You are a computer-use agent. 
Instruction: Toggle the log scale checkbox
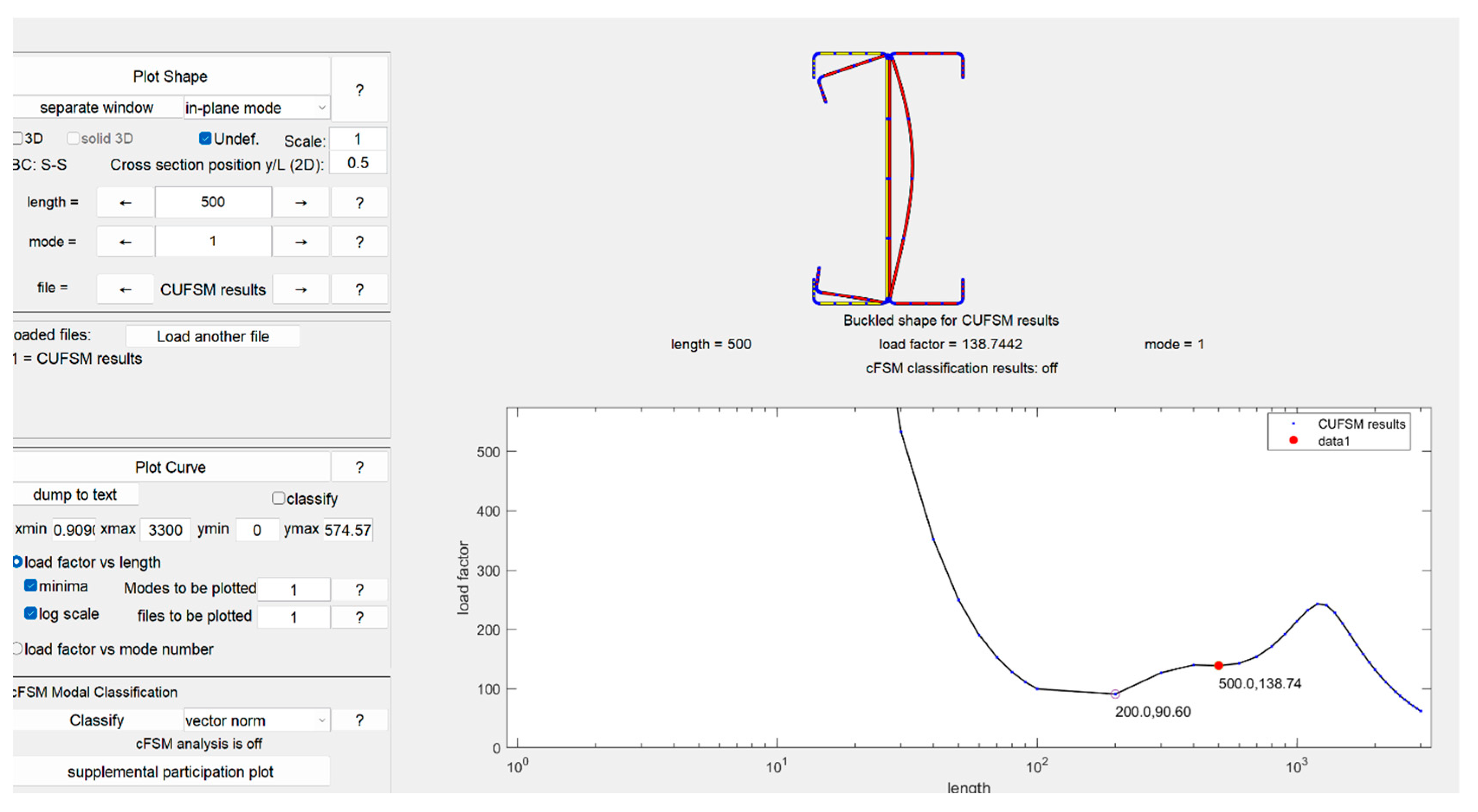pyautogui.click(x=31, y=613)
